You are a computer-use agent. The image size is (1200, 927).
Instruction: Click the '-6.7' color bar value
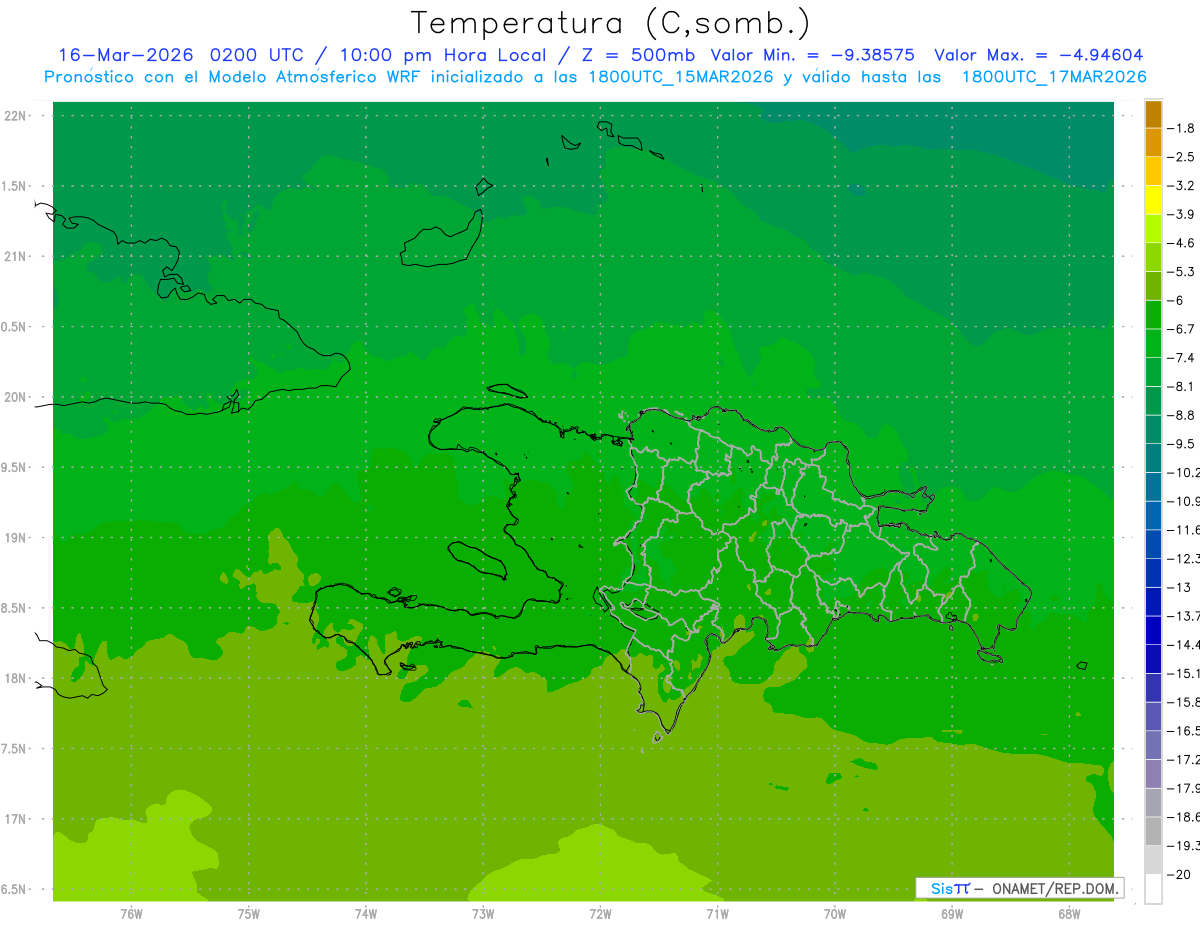(x=1180, y=329)
